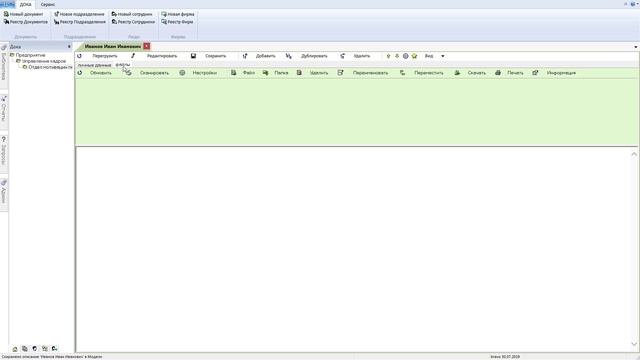Click Удалить in the white top toolbar
This screenshot has width=640, height=360.
point(355,56)
